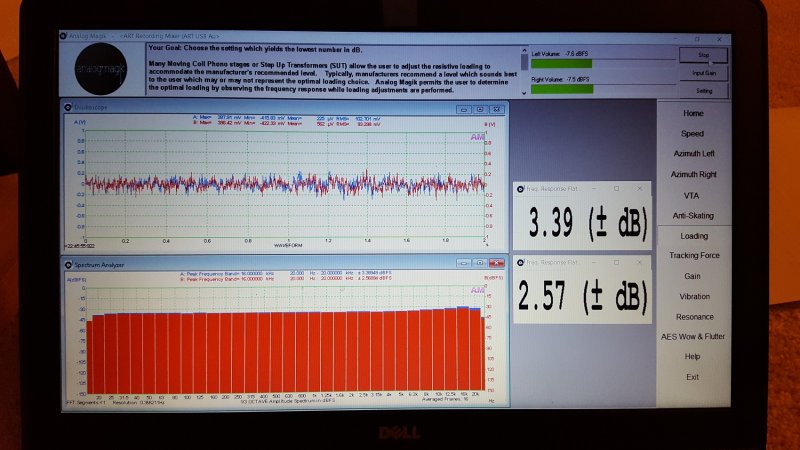800x450 pixels.
Task: Maximize the Oscilloscope sub-window
Action: click(480, 109)
